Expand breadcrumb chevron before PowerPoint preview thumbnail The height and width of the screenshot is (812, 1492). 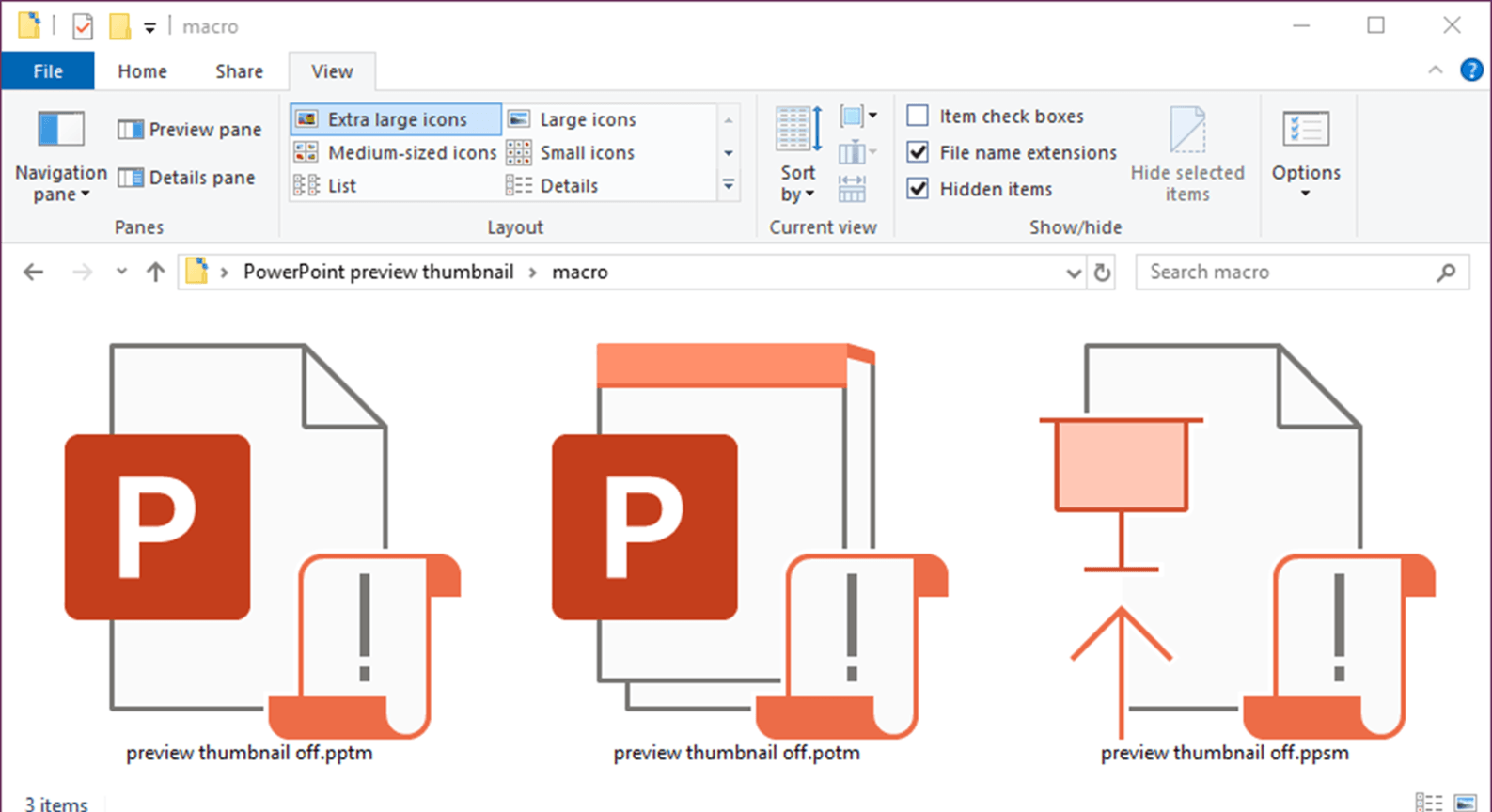(x=224, y=273)
